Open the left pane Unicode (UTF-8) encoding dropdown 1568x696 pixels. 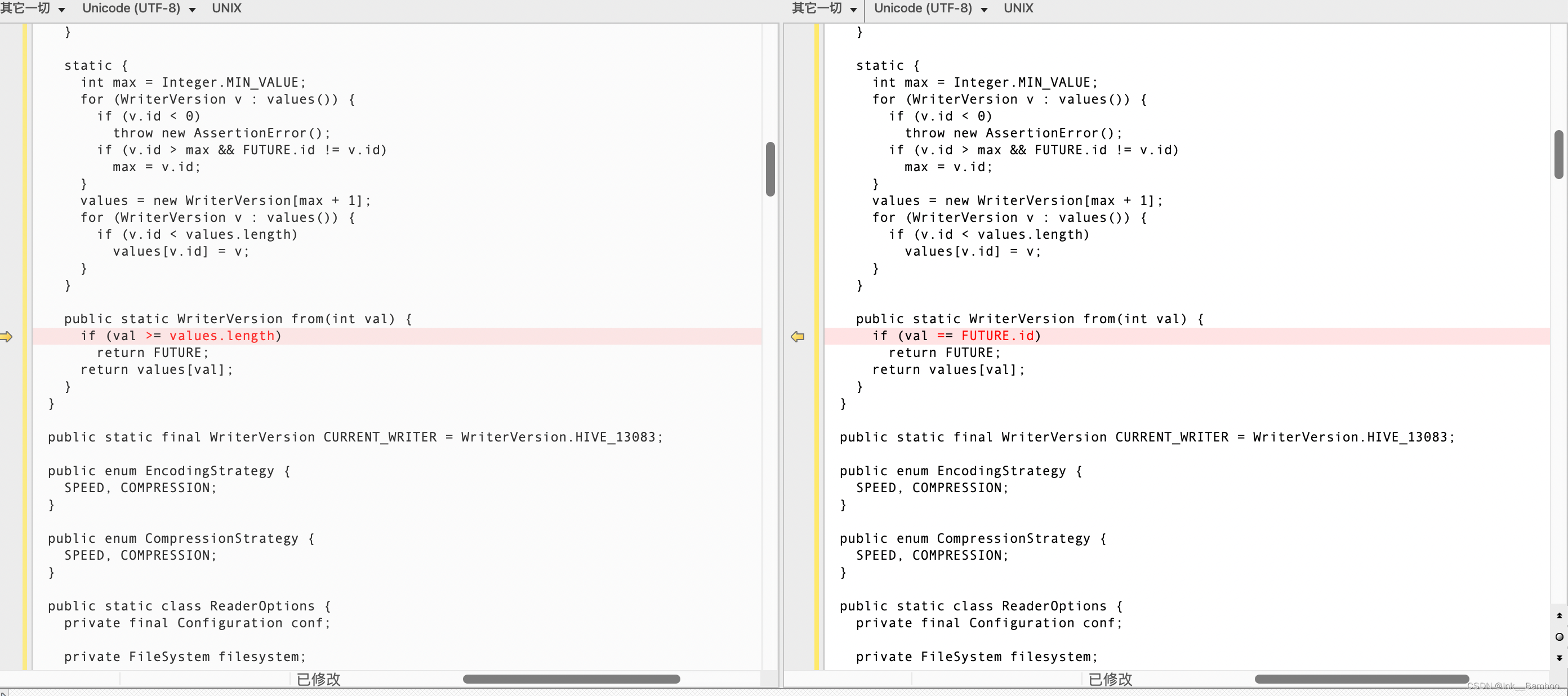click(139, 8)
